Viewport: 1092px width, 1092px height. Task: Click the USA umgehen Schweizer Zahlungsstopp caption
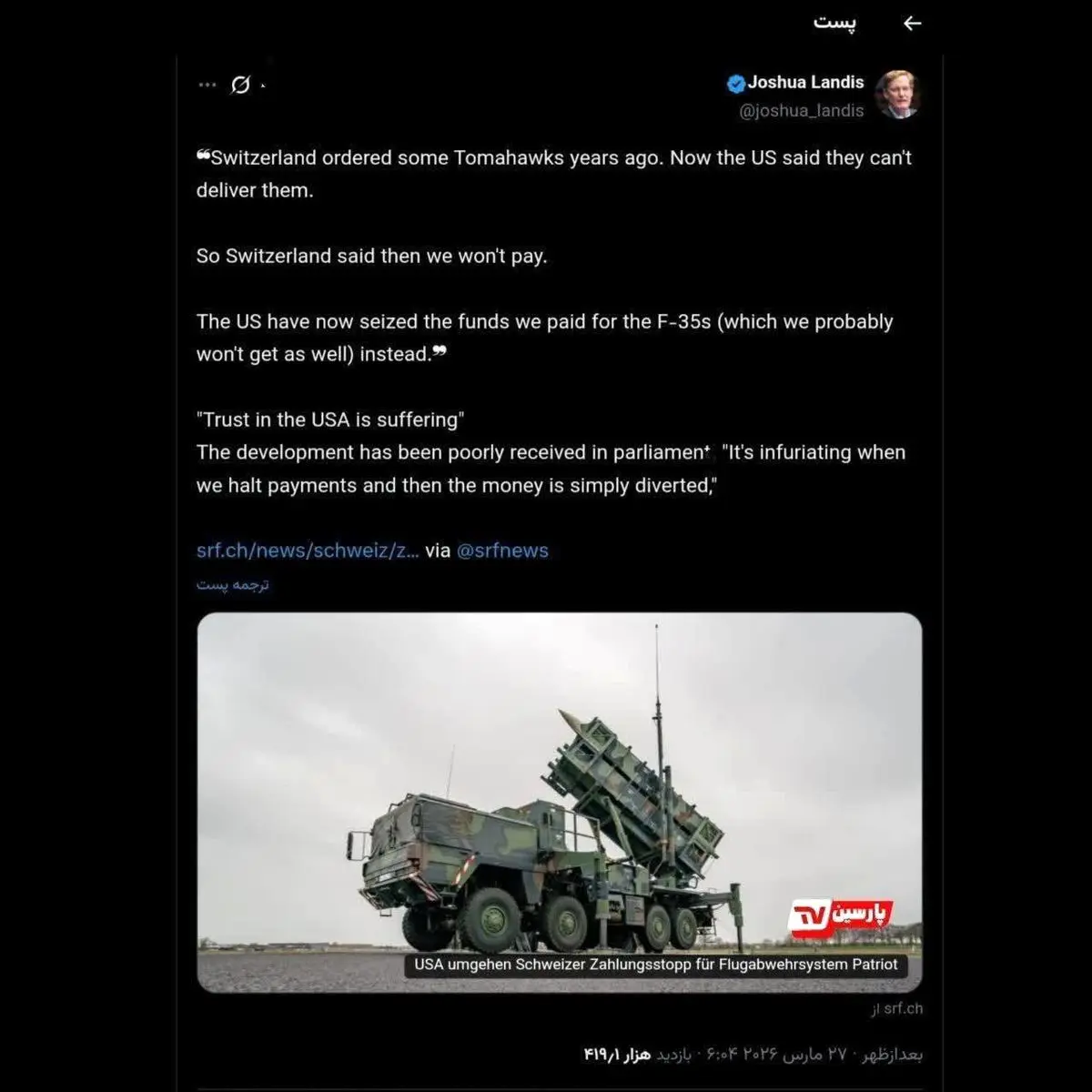(x=656, y=965)
